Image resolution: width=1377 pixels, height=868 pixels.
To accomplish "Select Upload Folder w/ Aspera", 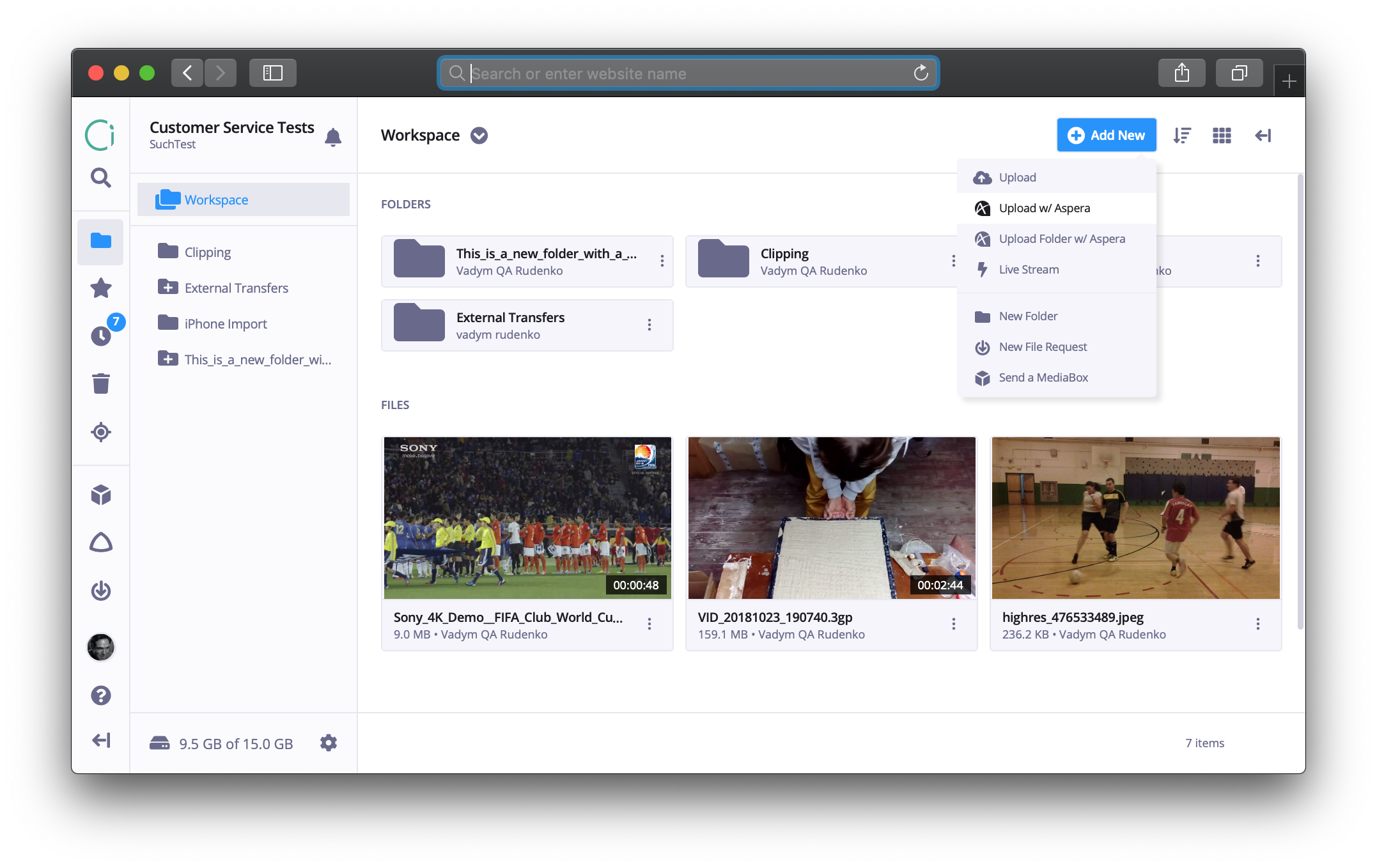I will coord(1057,239).
